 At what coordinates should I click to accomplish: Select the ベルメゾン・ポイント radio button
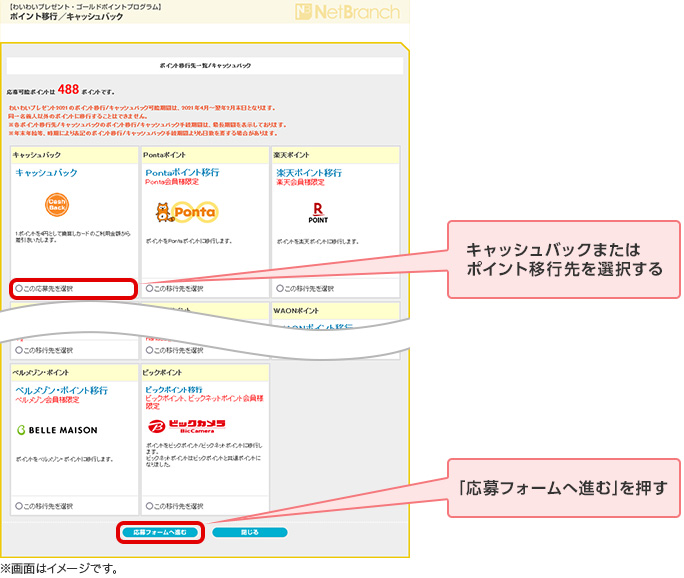18,506
